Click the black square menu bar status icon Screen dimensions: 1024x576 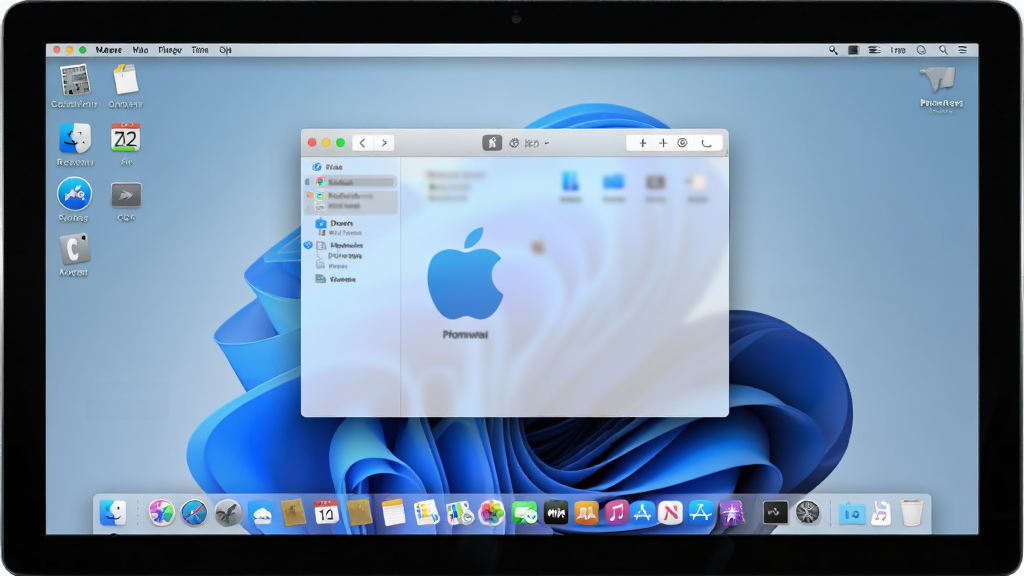(853, 50)
